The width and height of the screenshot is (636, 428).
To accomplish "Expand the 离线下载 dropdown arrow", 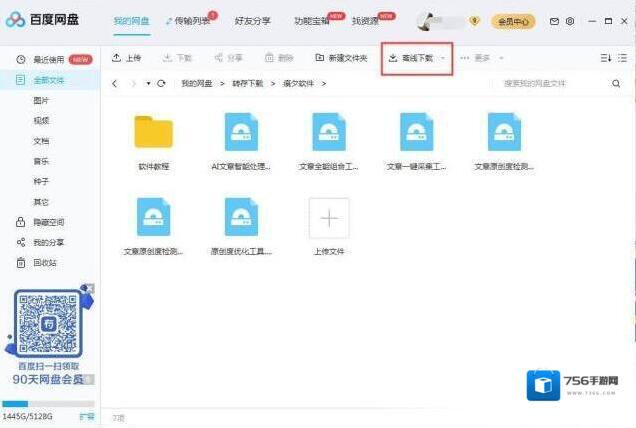I will (x=443, y=58).
